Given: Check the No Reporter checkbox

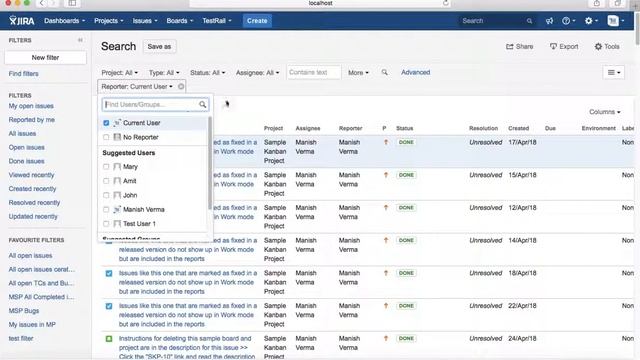Looking at the screenshot, I should [x=106, y=137].
